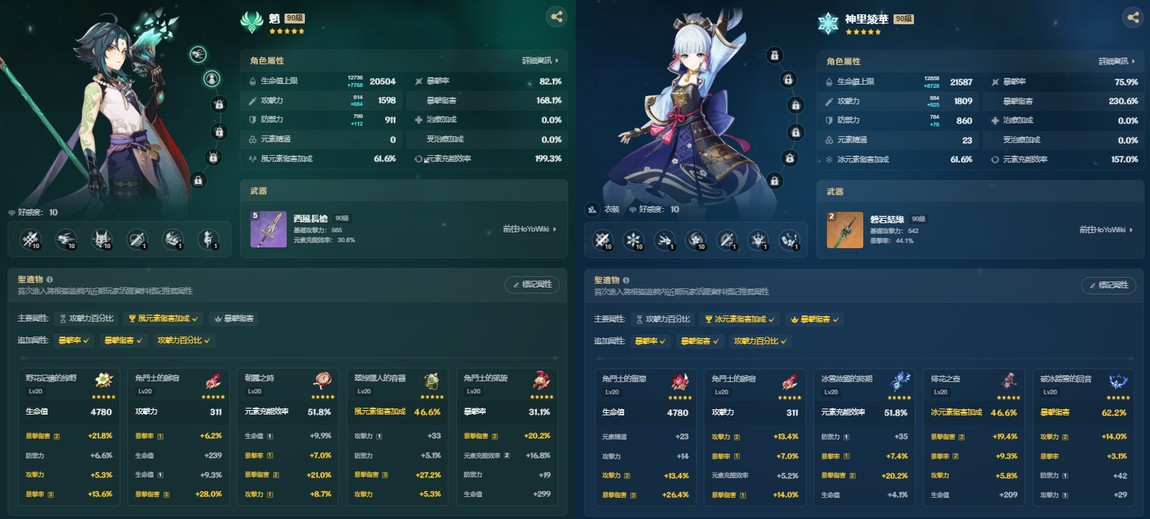Click Ayaka's topmost locked constellation icon
The width and height of the screenshot is (1150, 519).
[x=774, y=55]
